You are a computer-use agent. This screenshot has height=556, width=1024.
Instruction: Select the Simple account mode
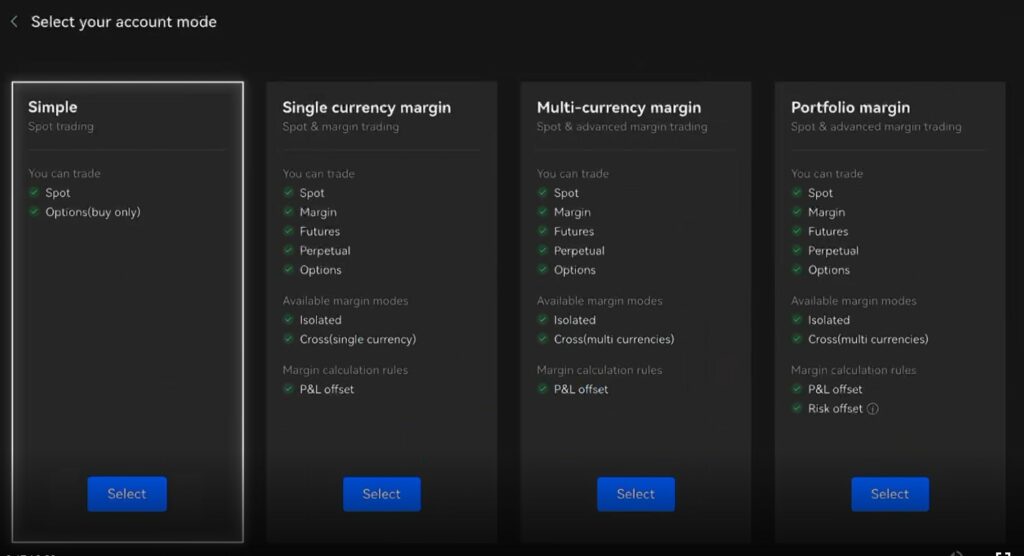[127, 494]
